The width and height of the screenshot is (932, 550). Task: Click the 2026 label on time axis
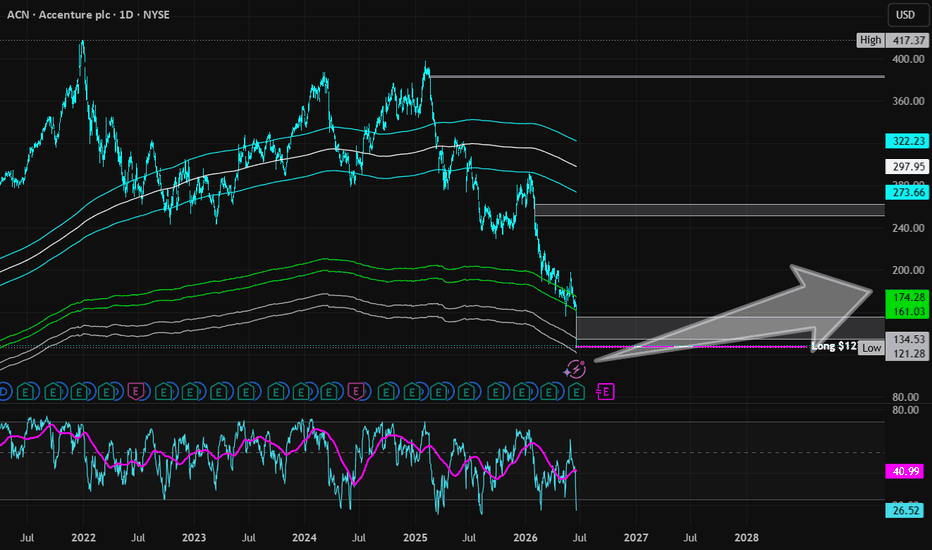(x=525, y=538)
